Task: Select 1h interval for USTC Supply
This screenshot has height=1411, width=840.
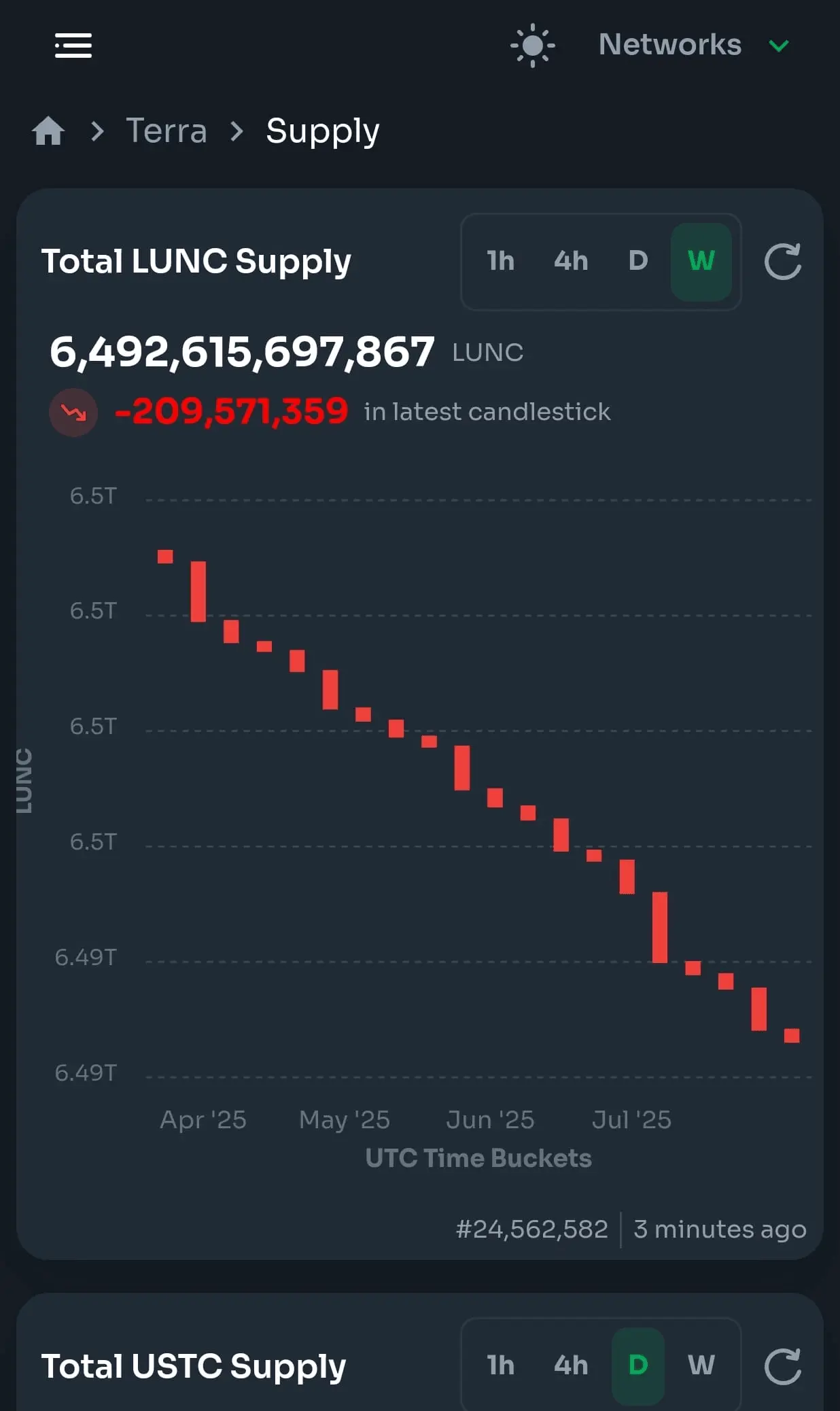Action: coord(501,1365)
